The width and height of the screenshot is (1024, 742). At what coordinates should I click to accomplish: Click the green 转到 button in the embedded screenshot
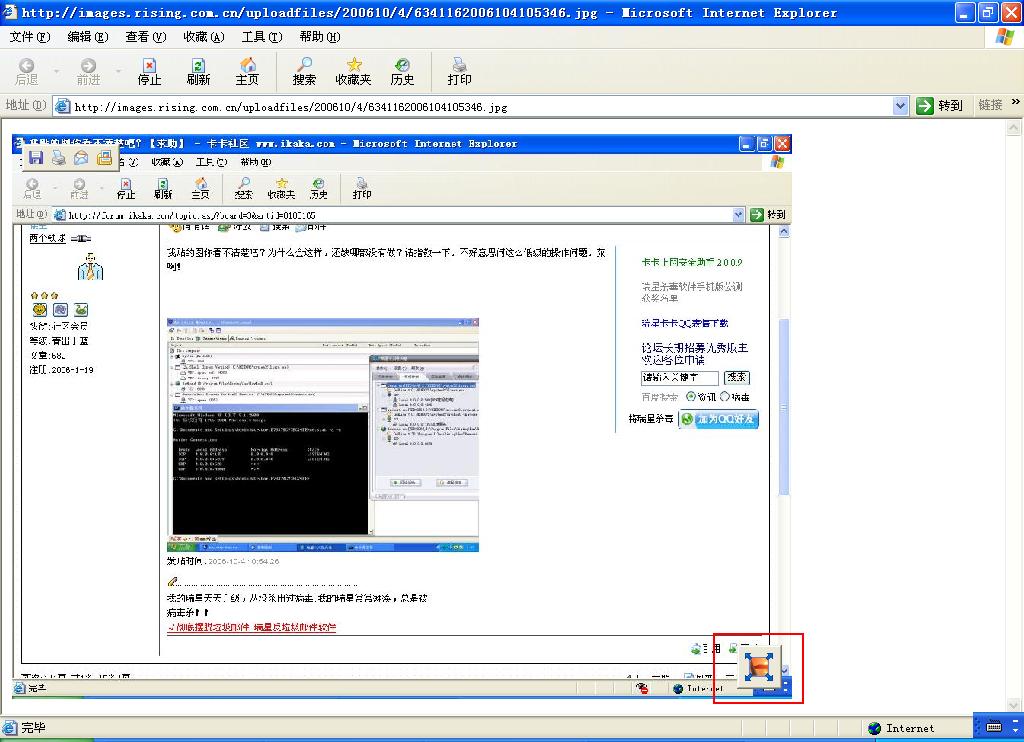click(x=768, y=214)
